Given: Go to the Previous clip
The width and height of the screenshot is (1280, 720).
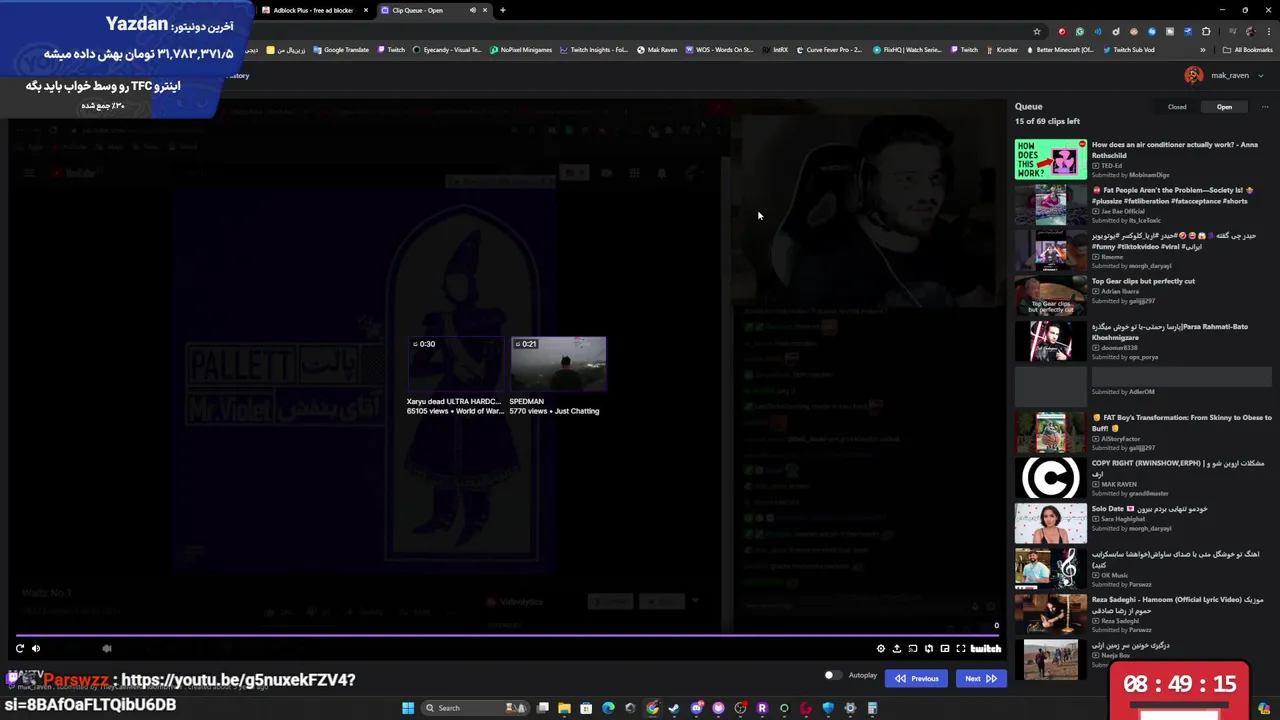Looking at the screenshot, I should coord(917,678).
